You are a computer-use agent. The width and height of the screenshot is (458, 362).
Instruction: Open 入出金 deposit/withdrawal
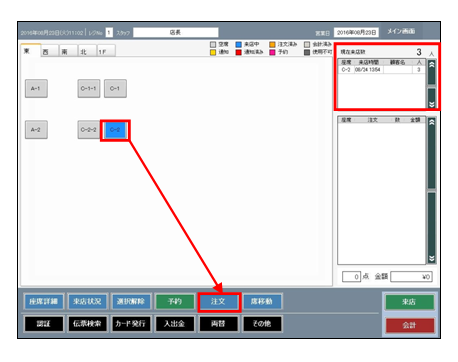pos(175,324)
